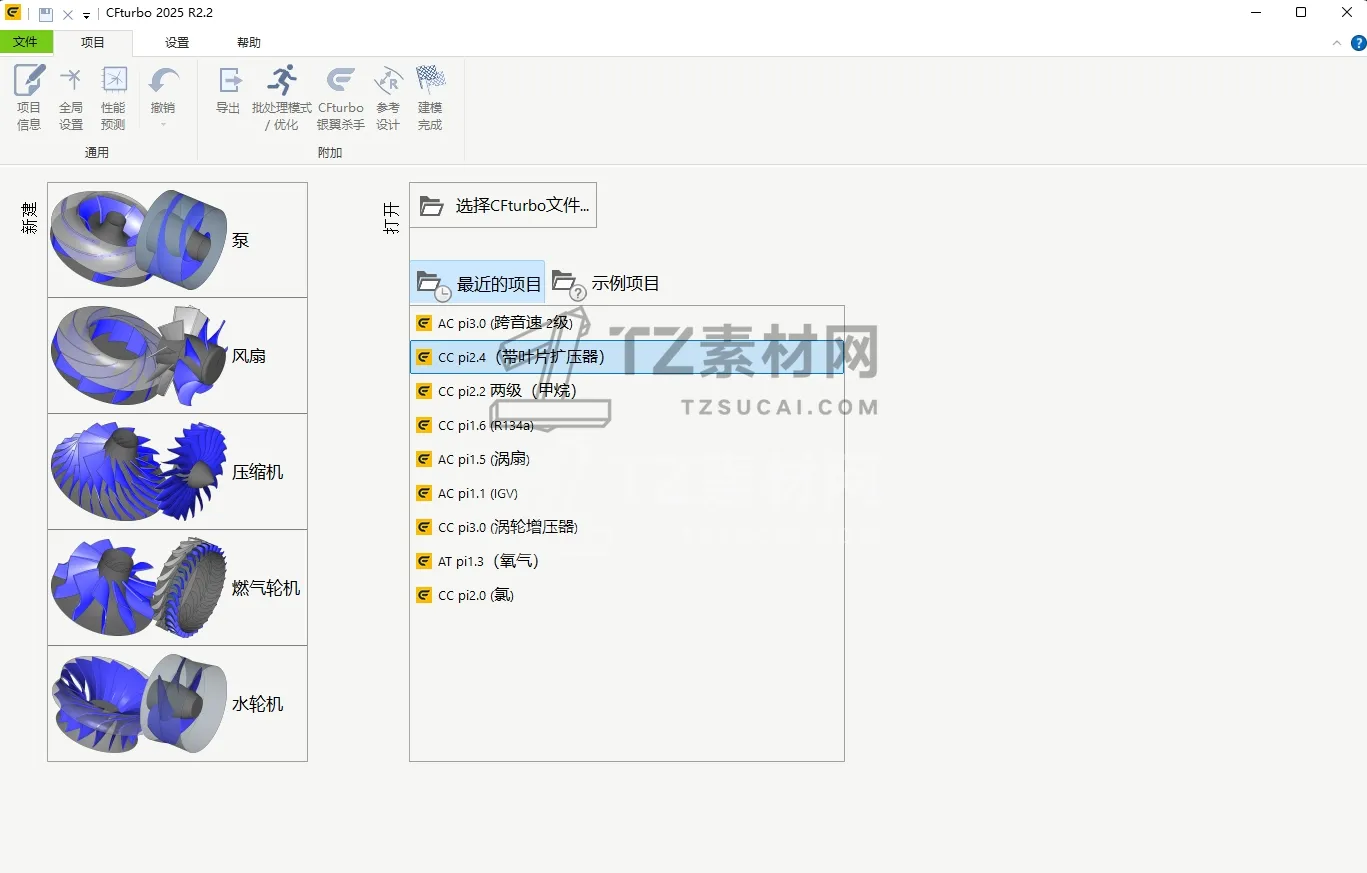Viewport: 1367px width, 873px height.
Task: Open help via the blue question mark
Action: click(x=1358, y=43)
